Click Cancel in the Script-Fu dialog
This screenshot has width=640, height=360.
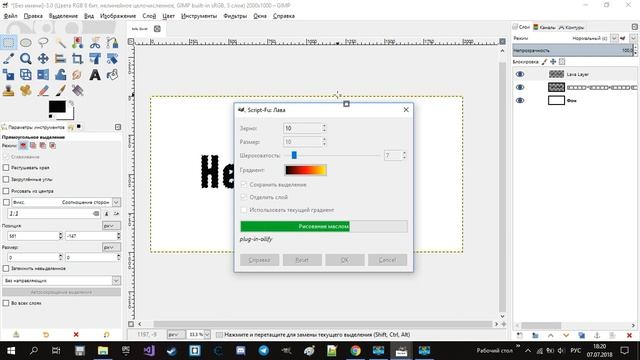[387, 260]
